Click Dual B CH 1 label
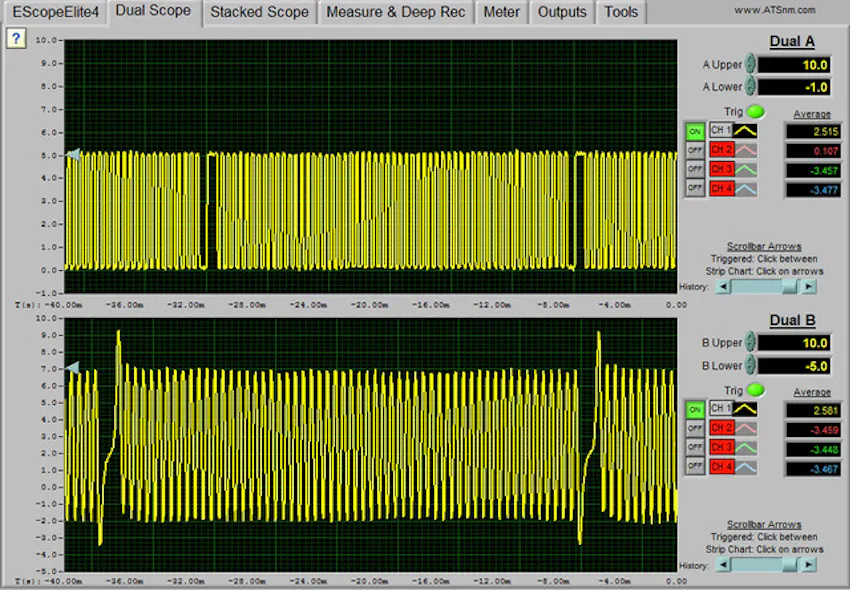The width and height of the screenshot is (850, 590). click(x=722, y=408)
